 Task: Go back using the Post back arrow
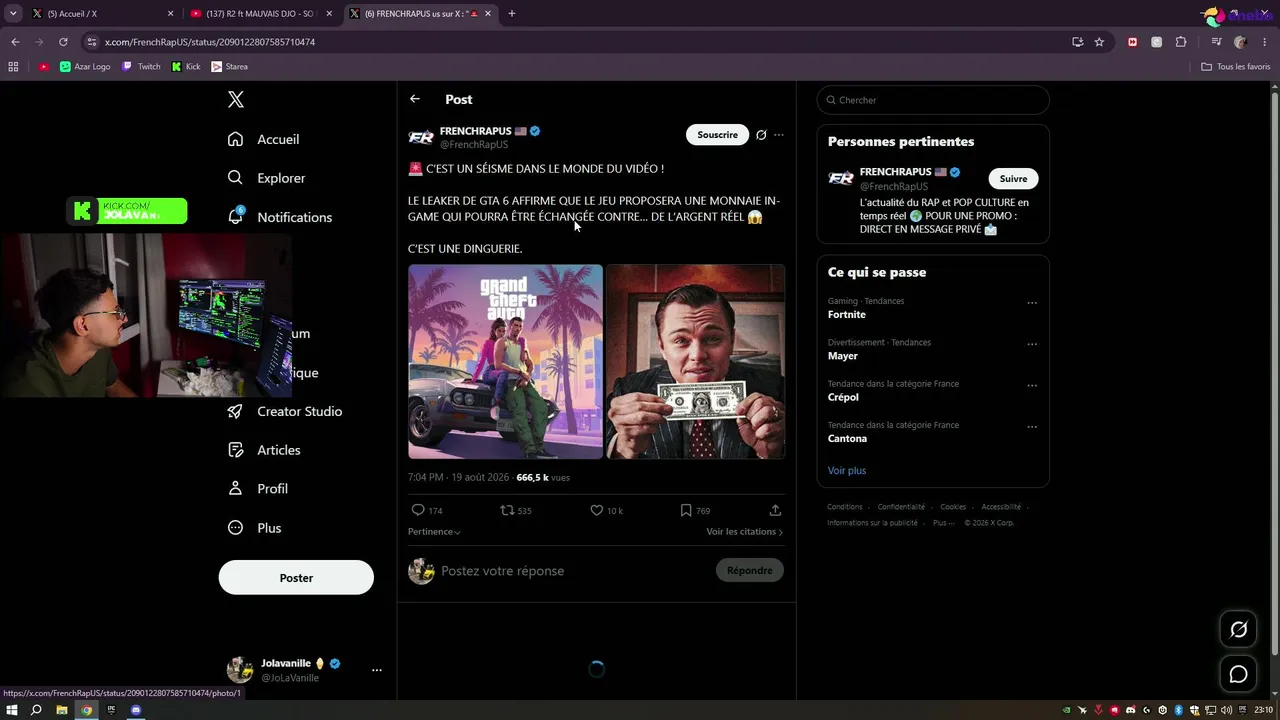tap(415, 99)
